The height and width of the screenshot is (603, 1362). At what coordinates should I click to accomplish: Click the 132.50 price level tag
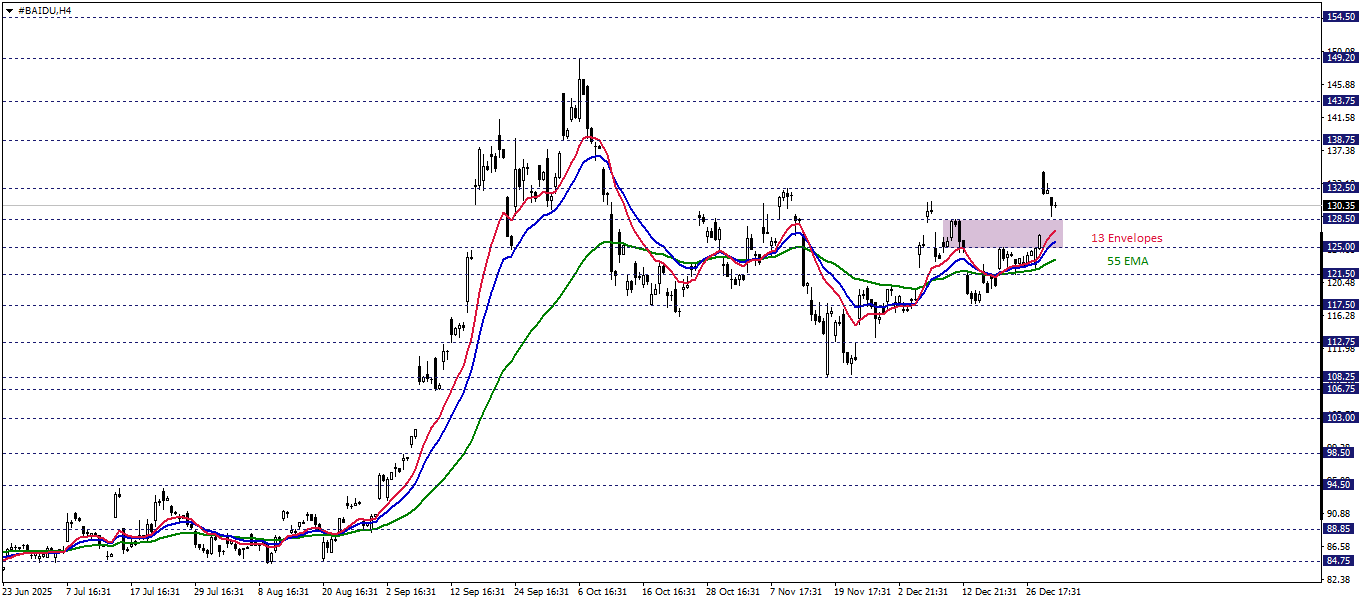pos(1339,187)
